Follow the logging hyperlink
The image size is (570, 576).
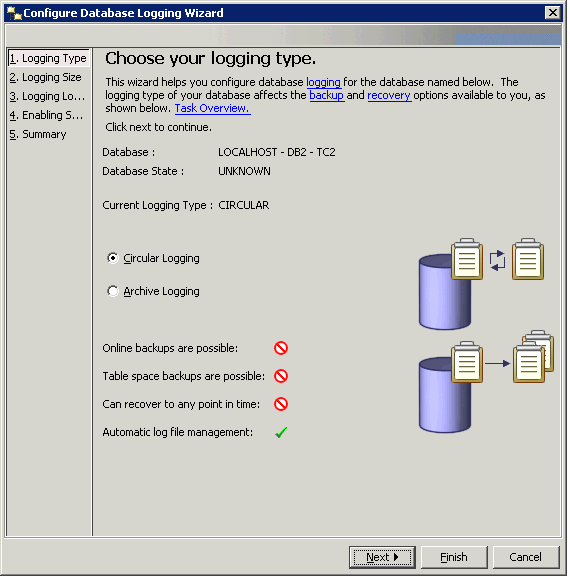pyautogui.click(x=324, y=82)
